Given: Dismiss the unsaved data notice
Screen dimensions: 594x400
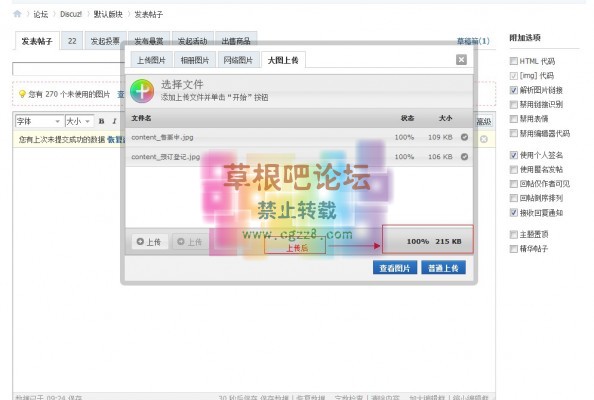Looking at the screenshot, I should (484, 139).
